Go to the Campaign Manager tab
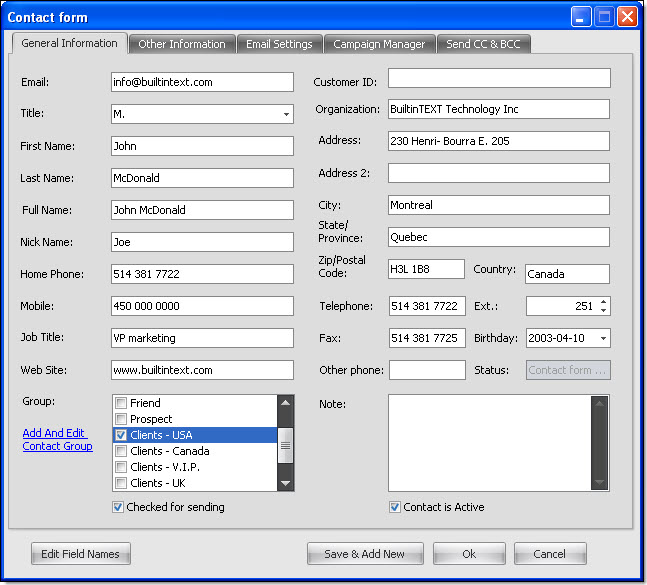Image resolution: width=647 pixels, height=585 pixels. click(379, 44)
